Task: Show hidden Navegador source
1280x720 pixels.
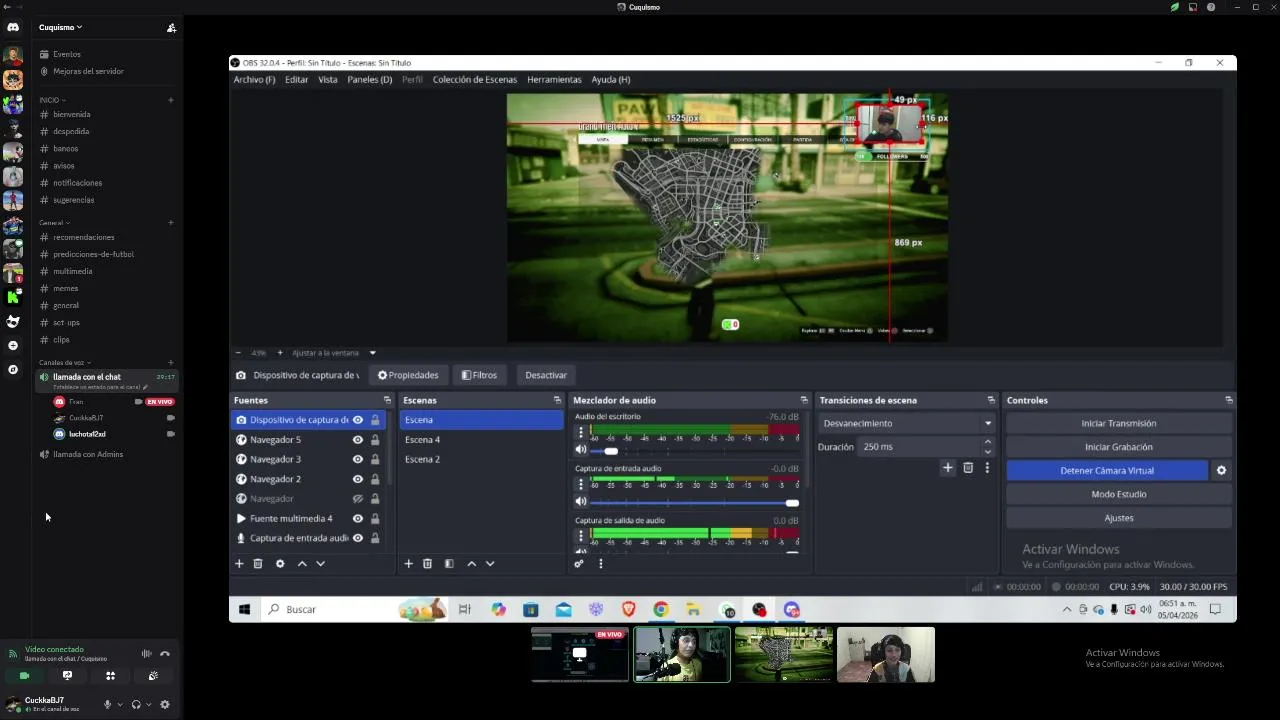Action: 357,499
